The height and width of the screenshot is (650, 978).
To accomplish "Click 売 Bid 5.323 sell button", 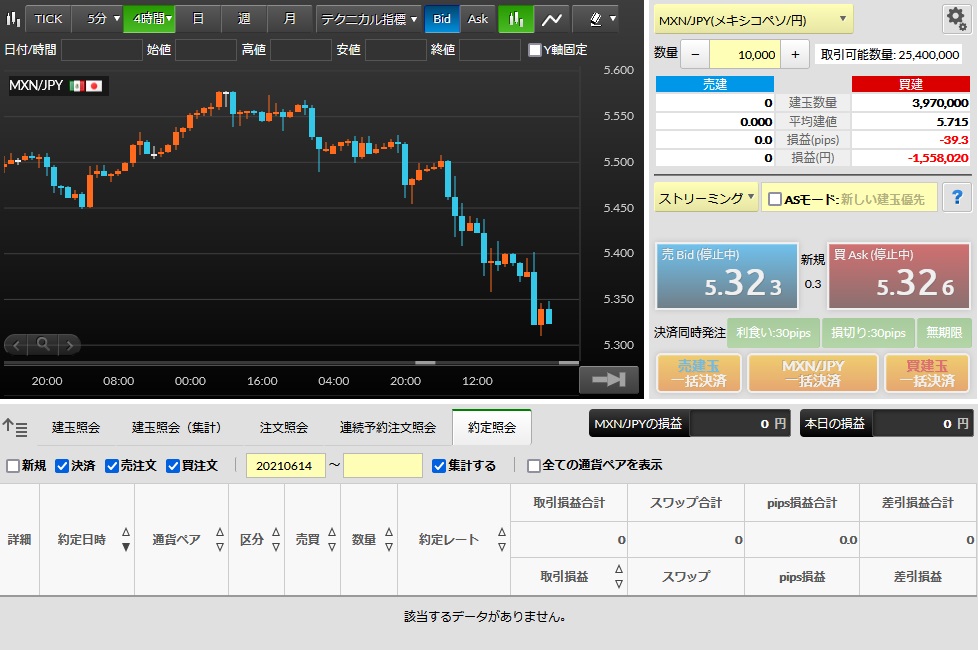I will pos(727,276).
